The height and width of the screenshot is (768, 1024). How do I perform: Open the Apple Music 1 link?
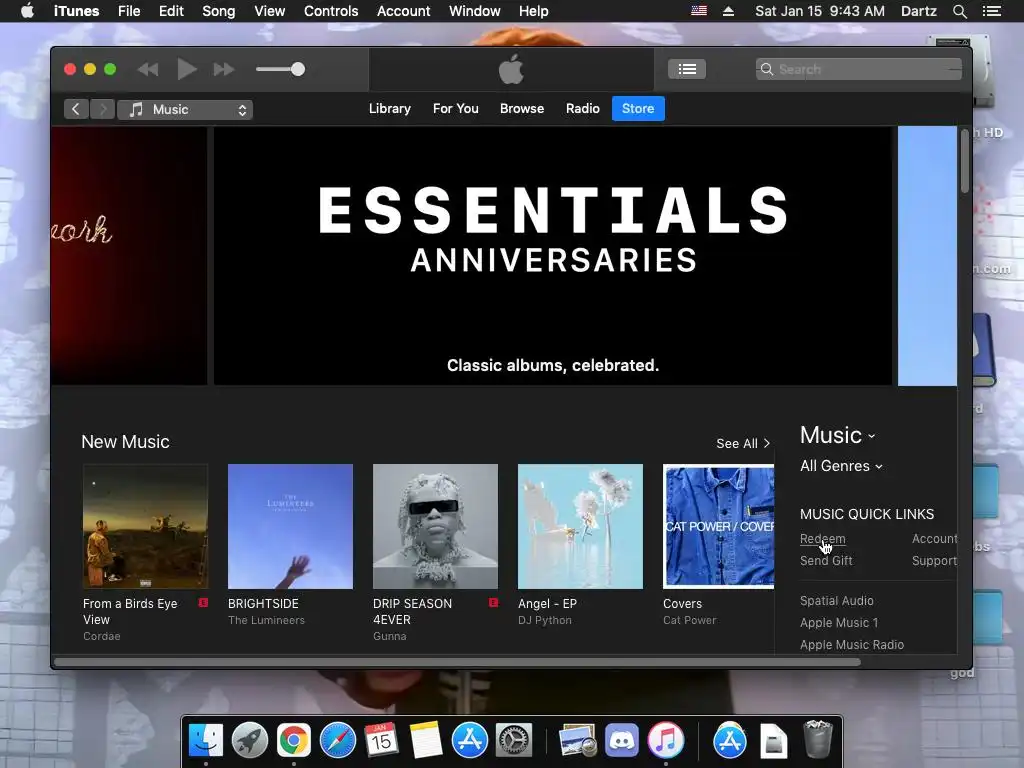point(839,623)
